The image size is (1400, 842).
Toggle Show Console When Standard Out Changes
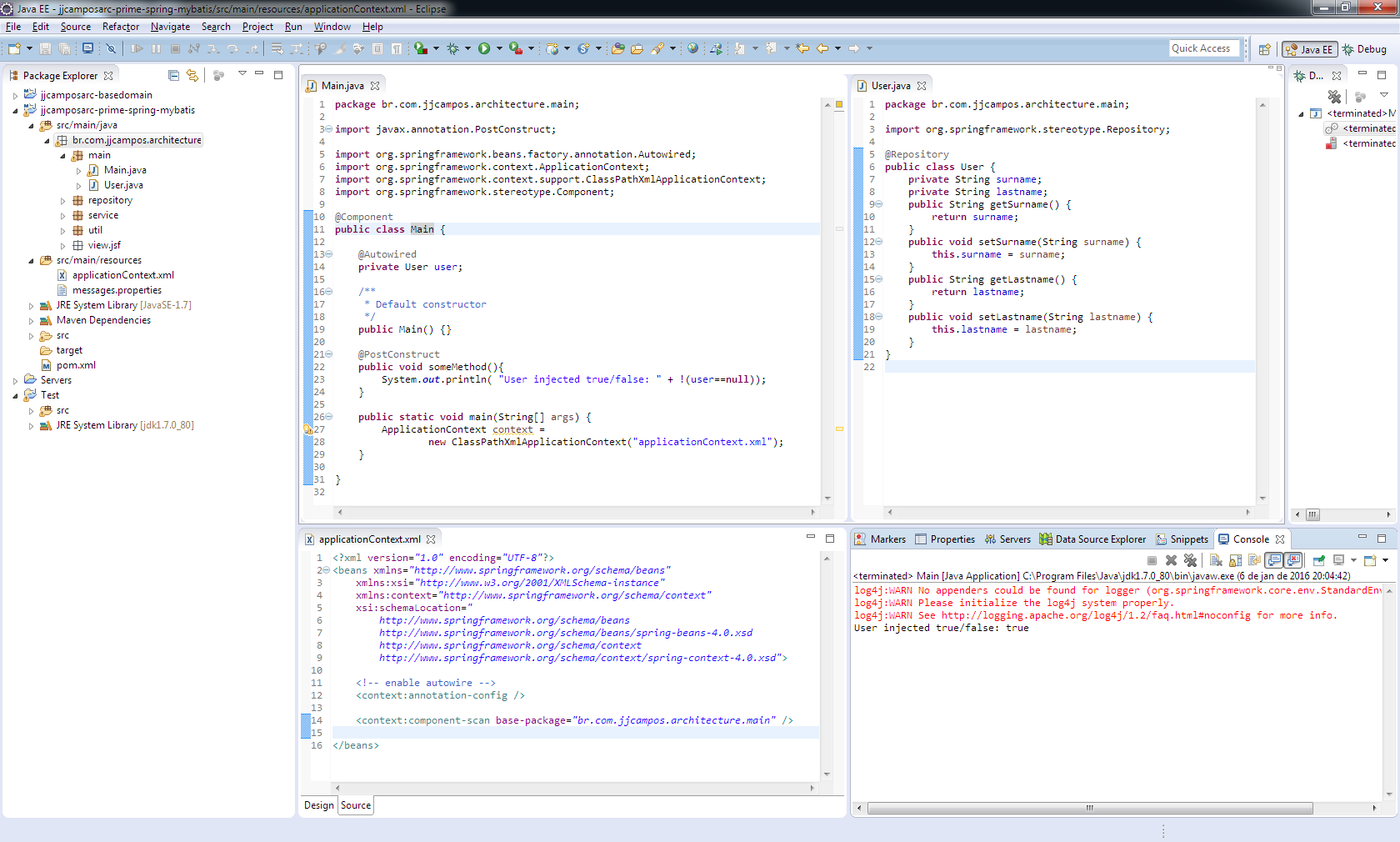(1274, 560)
